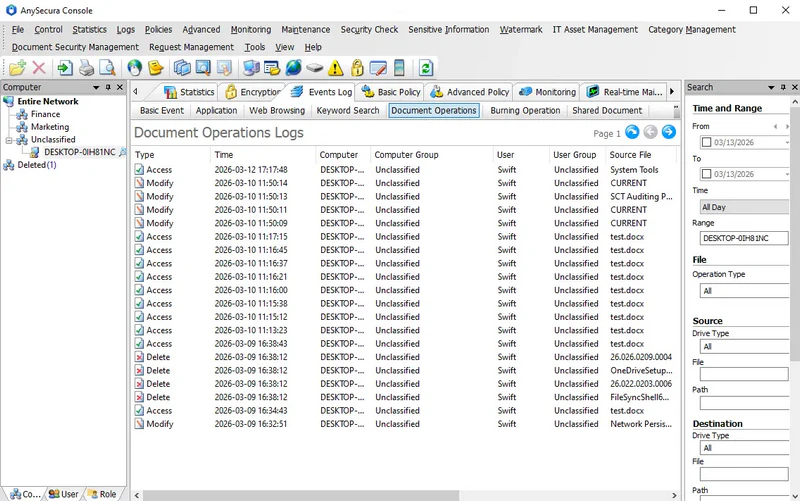The width and height of the screenshot is (800, 501).
Task: Open the Burning Operation sub-tab
Action: (x=525, y=111)
